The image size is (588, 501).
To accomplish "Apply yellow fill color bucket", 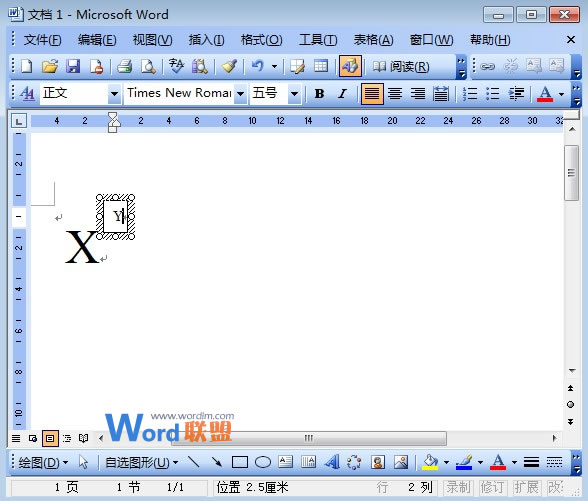I will click(430, 462).
